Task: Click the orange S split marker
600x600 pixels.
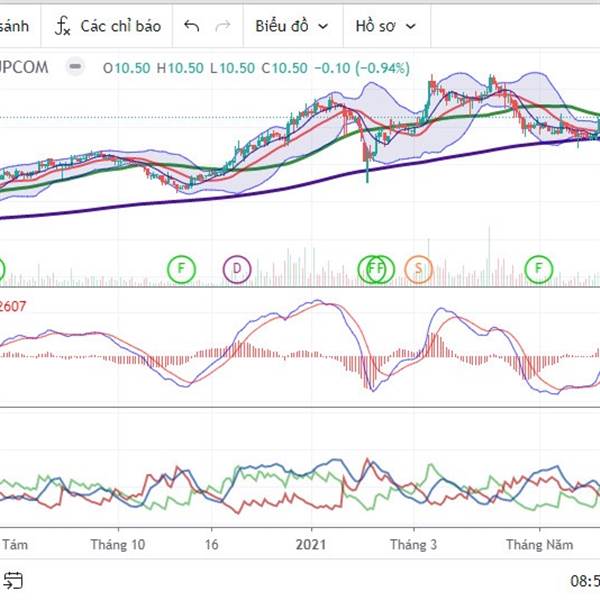Action: pos(419,269)
